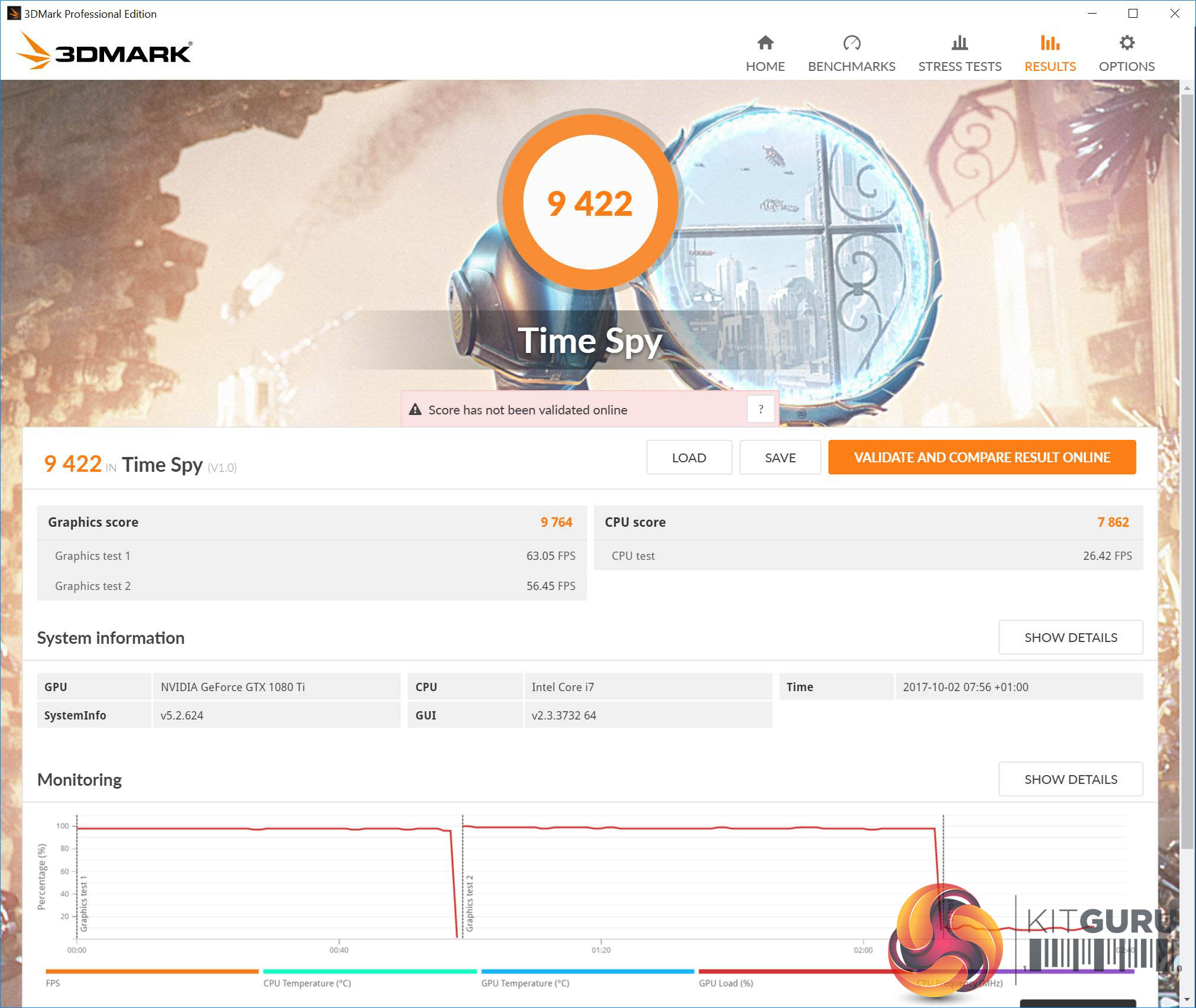The image size is (1196, 1008).
Task: Select the Results chart icon
Action: tap(1049, 43)
